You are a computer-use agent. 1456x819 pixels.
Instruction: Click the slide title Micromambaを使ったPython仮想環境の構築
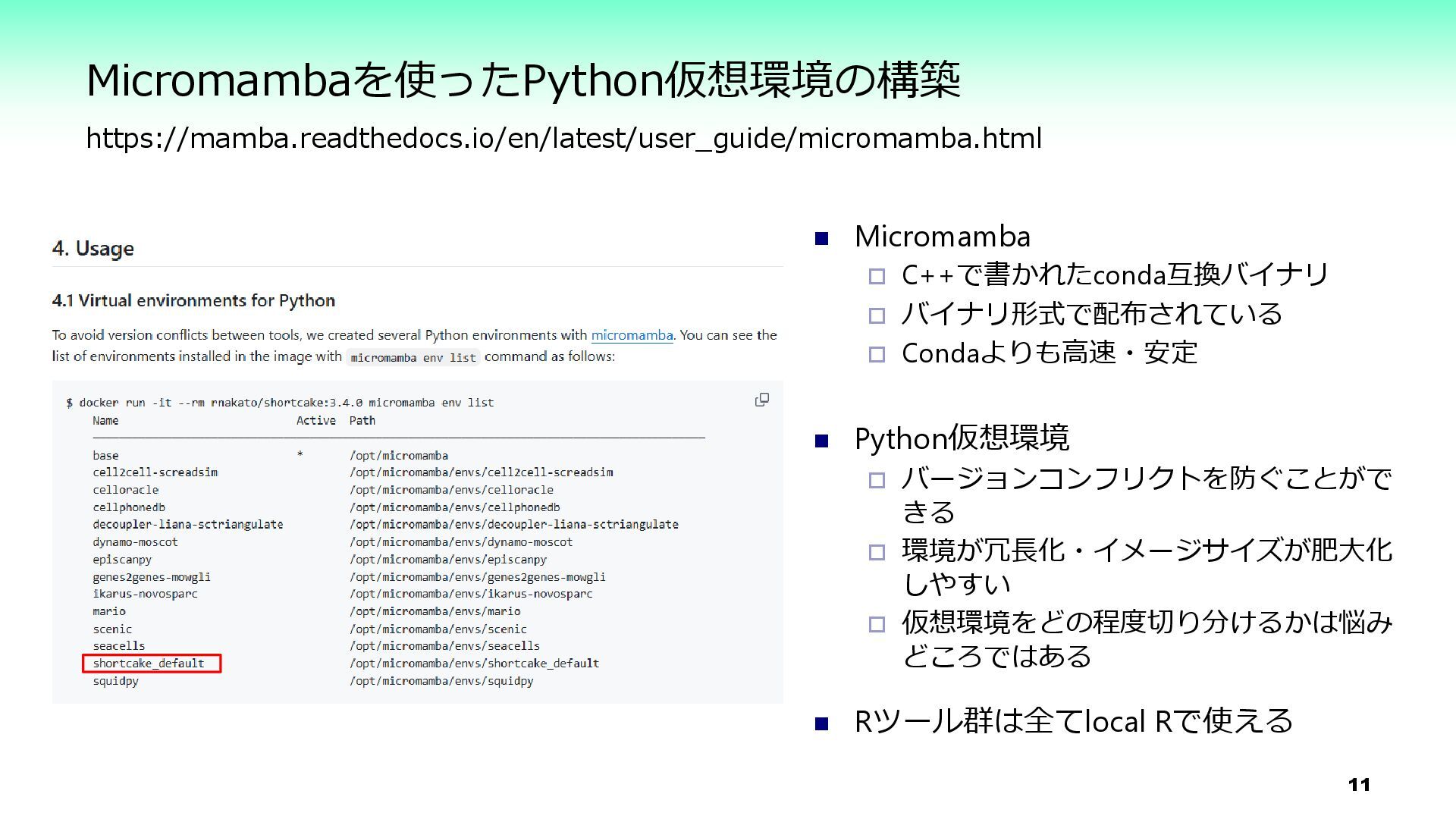click(x=523, y=80)
